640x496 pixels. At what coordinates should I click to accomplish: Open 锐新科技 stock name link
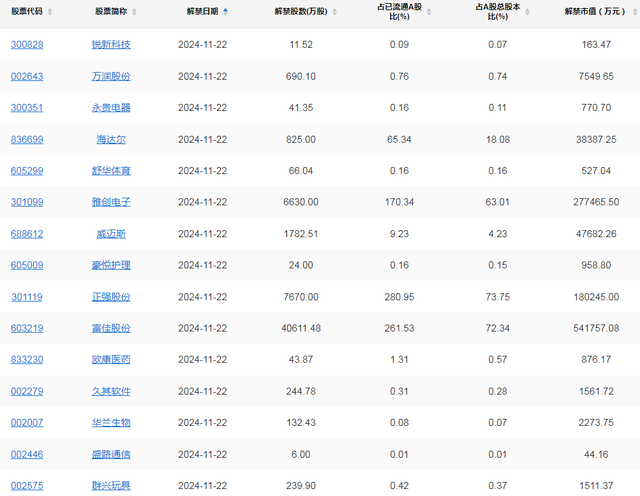111,44
